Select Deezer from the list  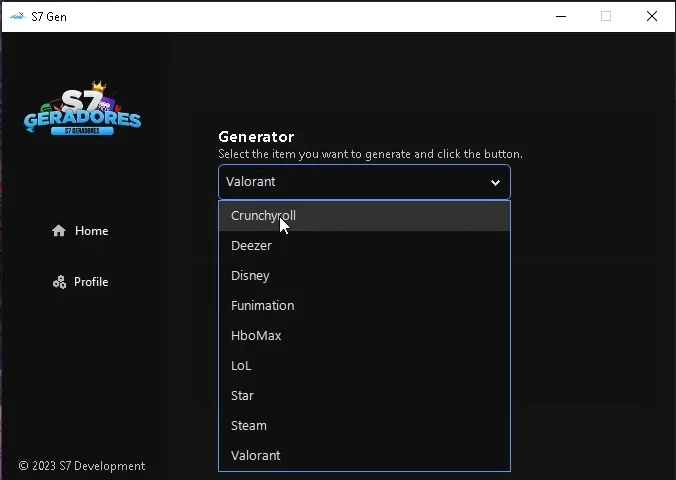click(364, 246)
